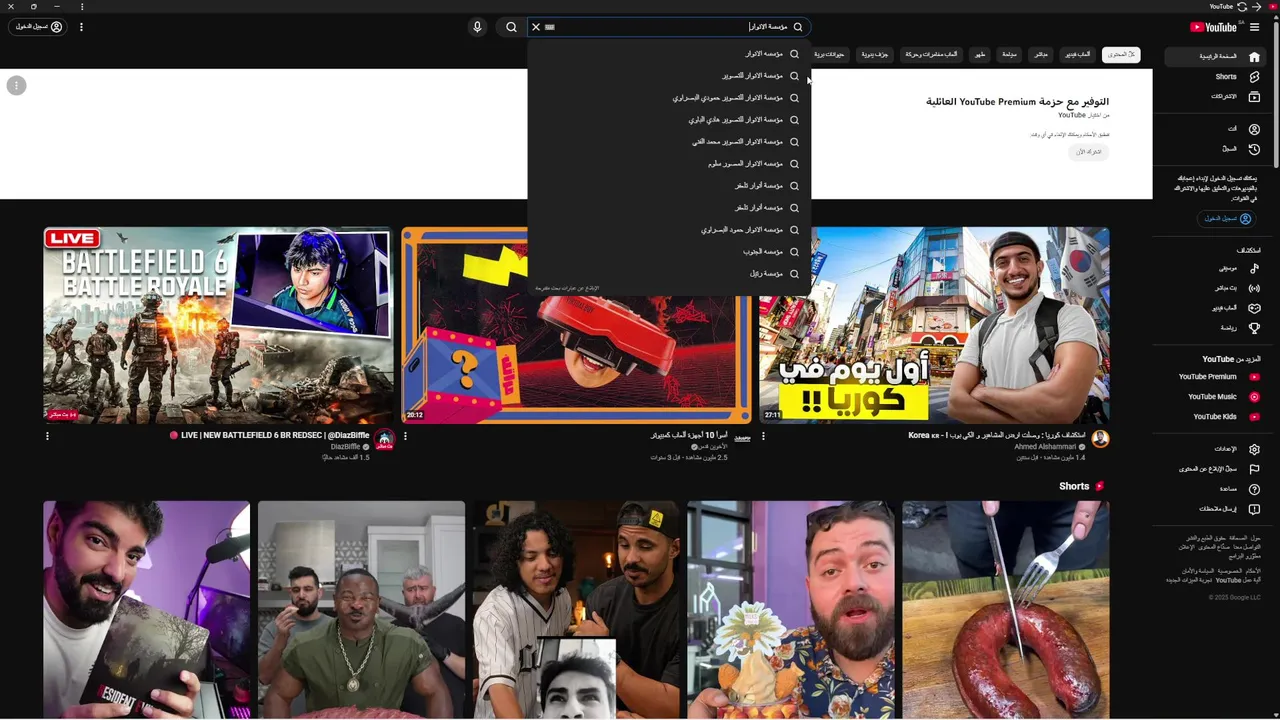
Task: Select the كل المحتوى filter chip
Action: pyautogui.click(x=1121, y=54)
